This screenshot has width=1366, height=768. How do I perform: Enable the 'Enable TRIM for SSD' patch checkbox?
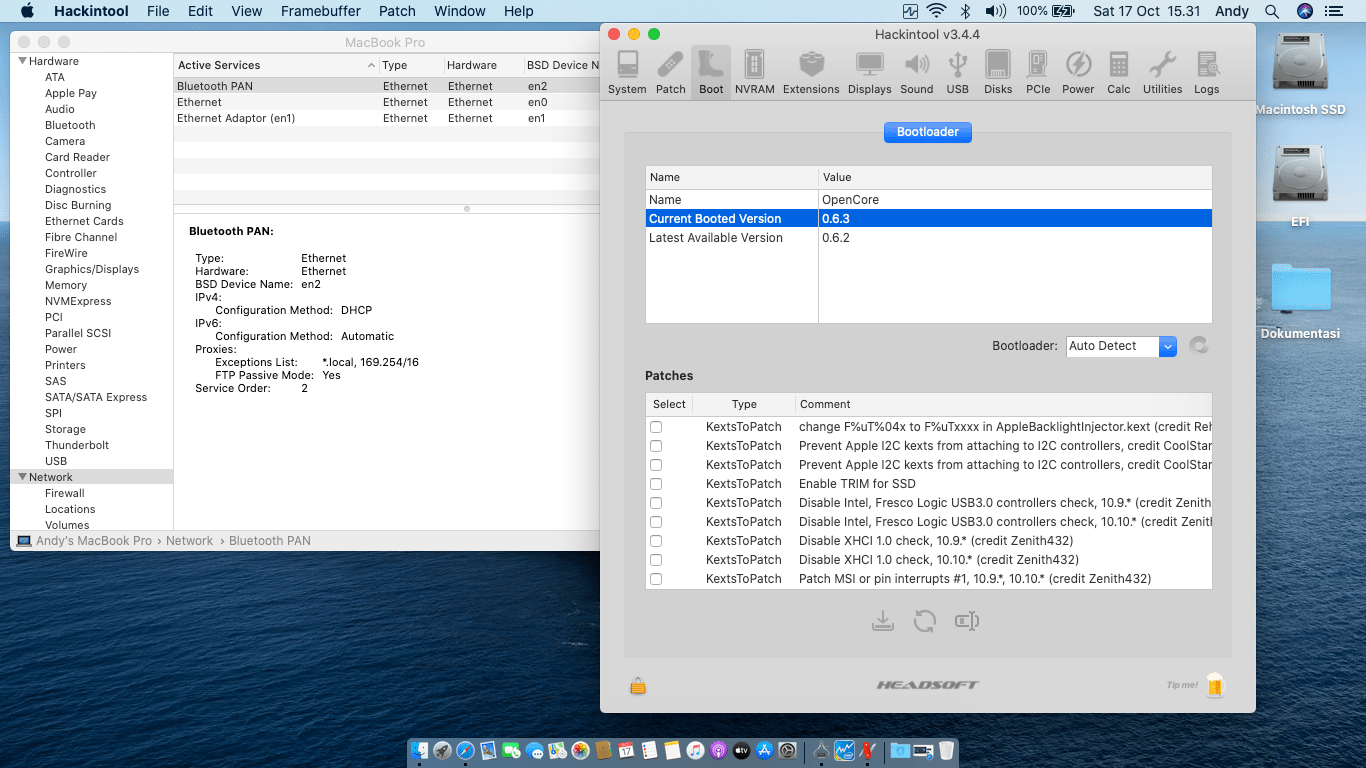point(656,484)
